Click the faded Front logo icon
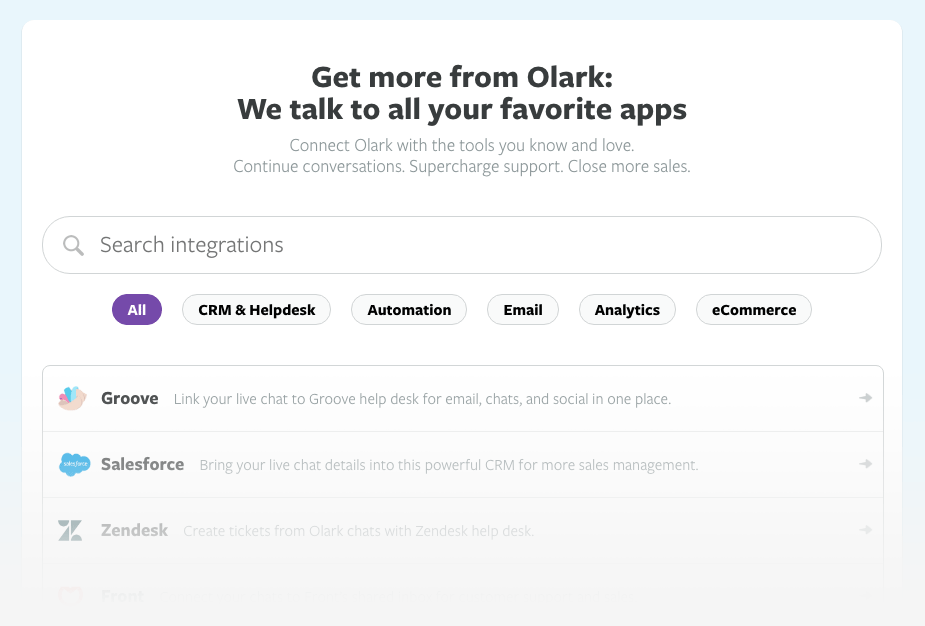Viewport: 925px width, 626px height. [x=70, y=596]
